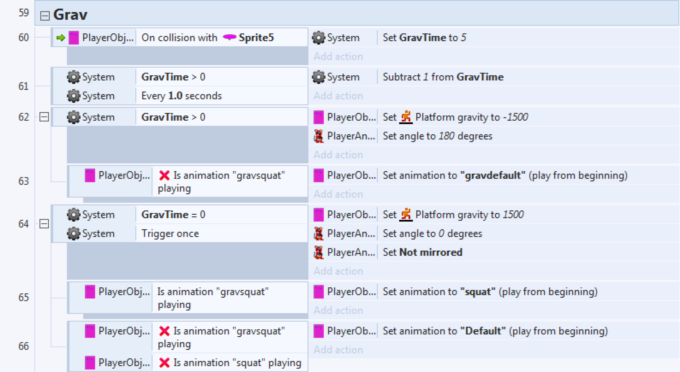Click PlayerAn icon for Set angle 180
The height and width of the screenshot is (372, 680).
319,136
